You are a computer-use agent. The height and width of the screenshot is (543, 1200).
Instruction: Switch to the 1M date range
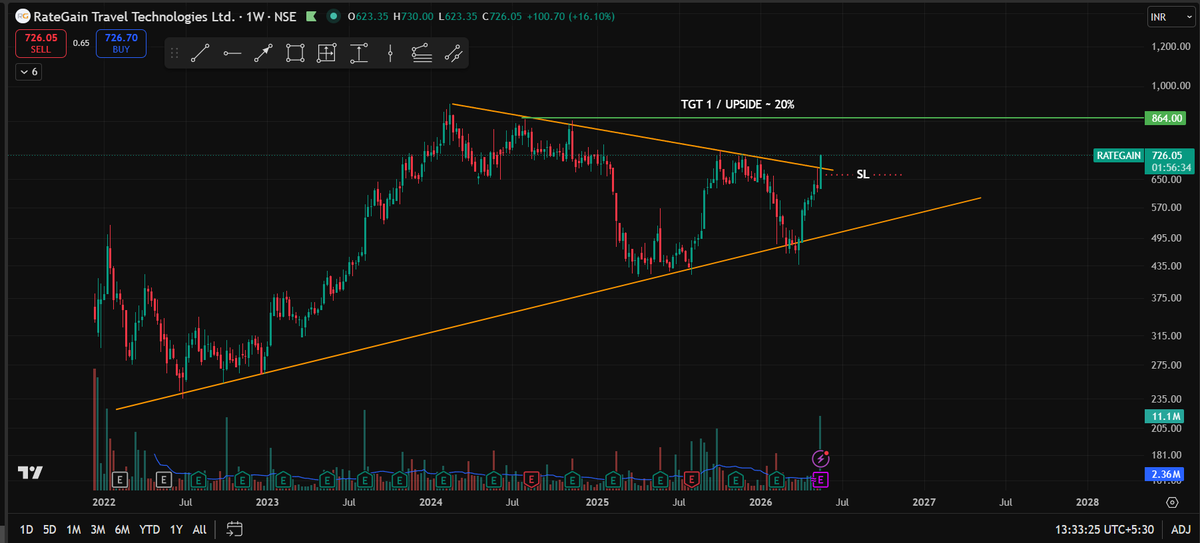click(x=73, y=528)
